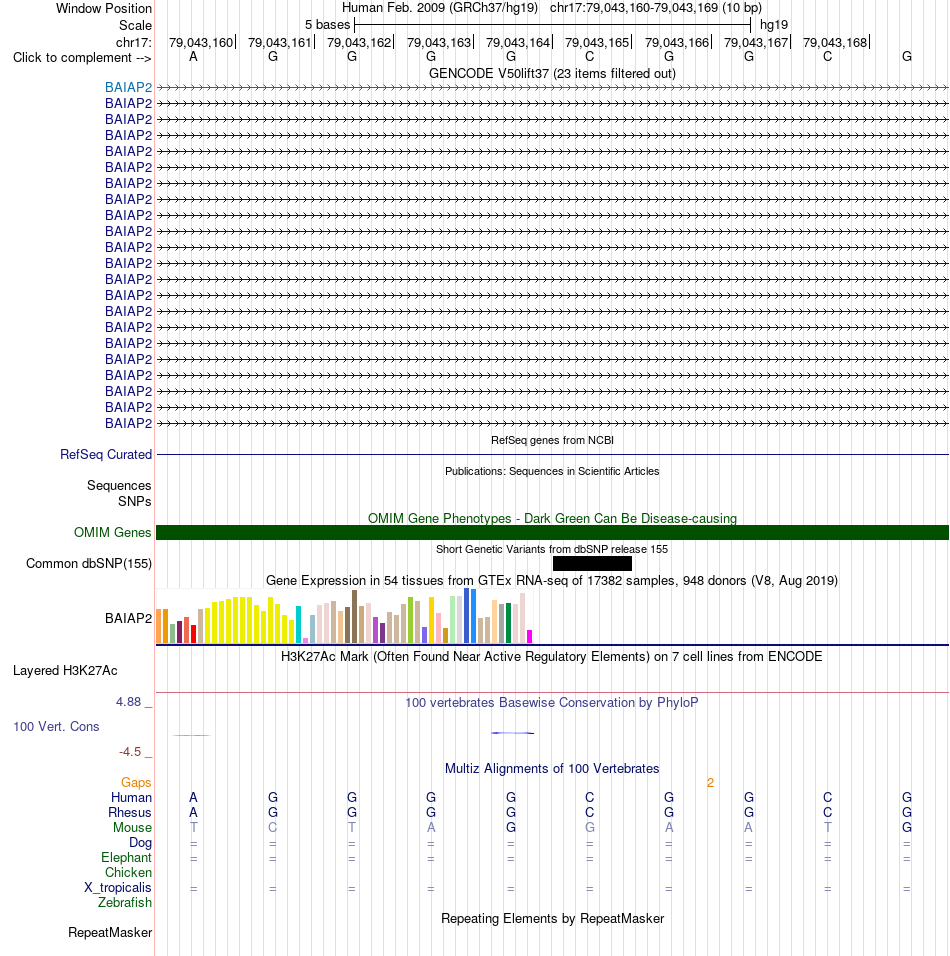Click the chr17:79,043,160-79,043,169 (10 bp) header text

point(655,8)
